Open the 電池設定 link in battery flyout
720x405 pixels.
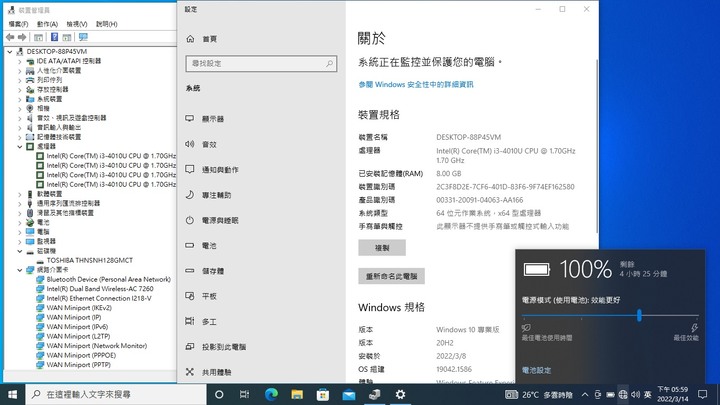tap(537, 370)
